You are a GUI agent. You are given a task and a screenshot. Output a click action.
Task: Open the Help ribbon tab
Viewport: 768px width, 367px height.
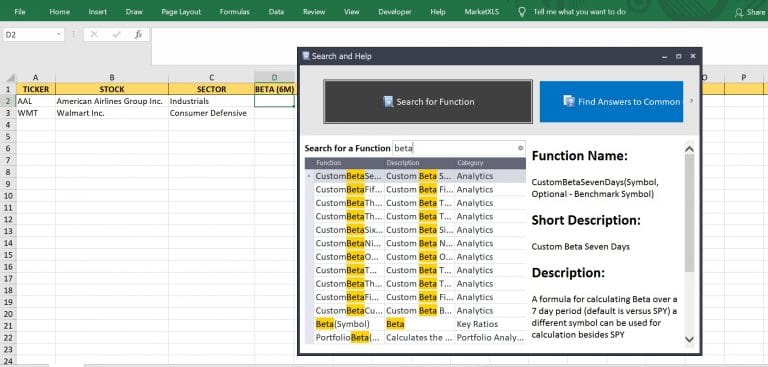click(438, 12)
